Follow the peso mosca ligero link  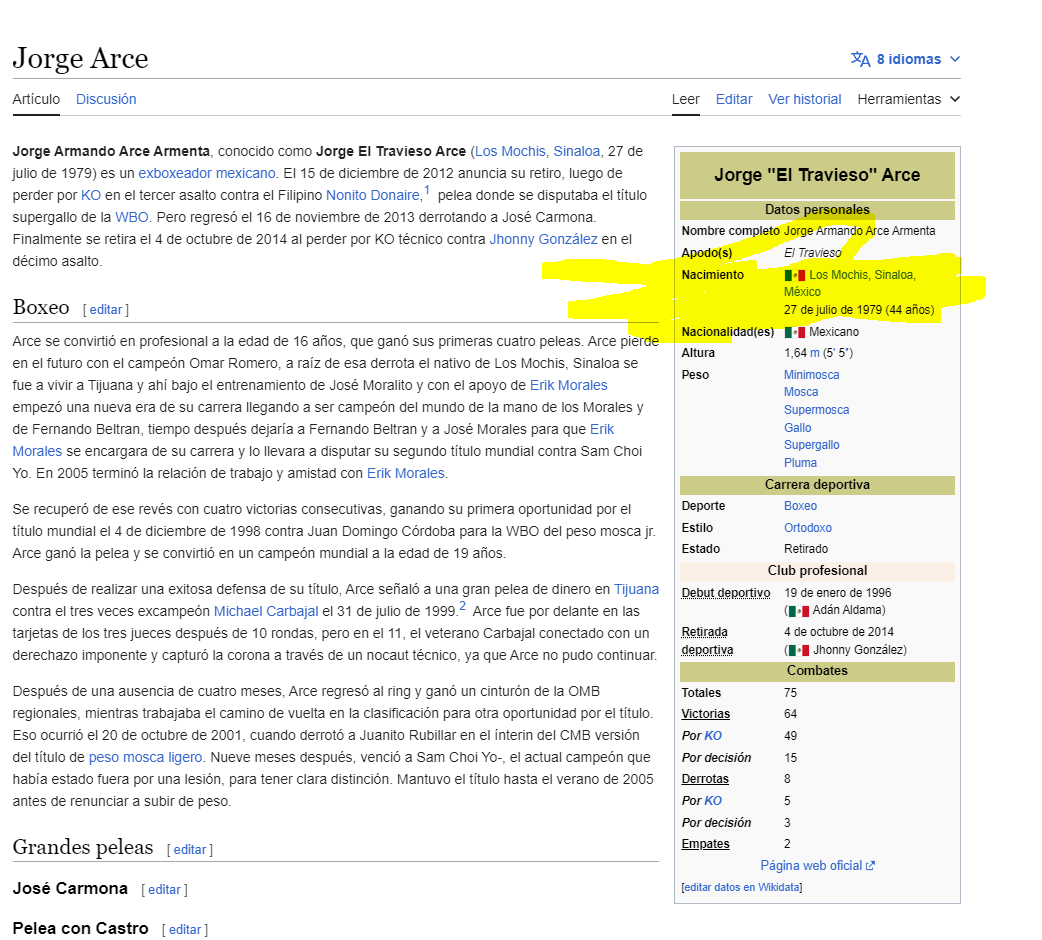click(146, 757)
